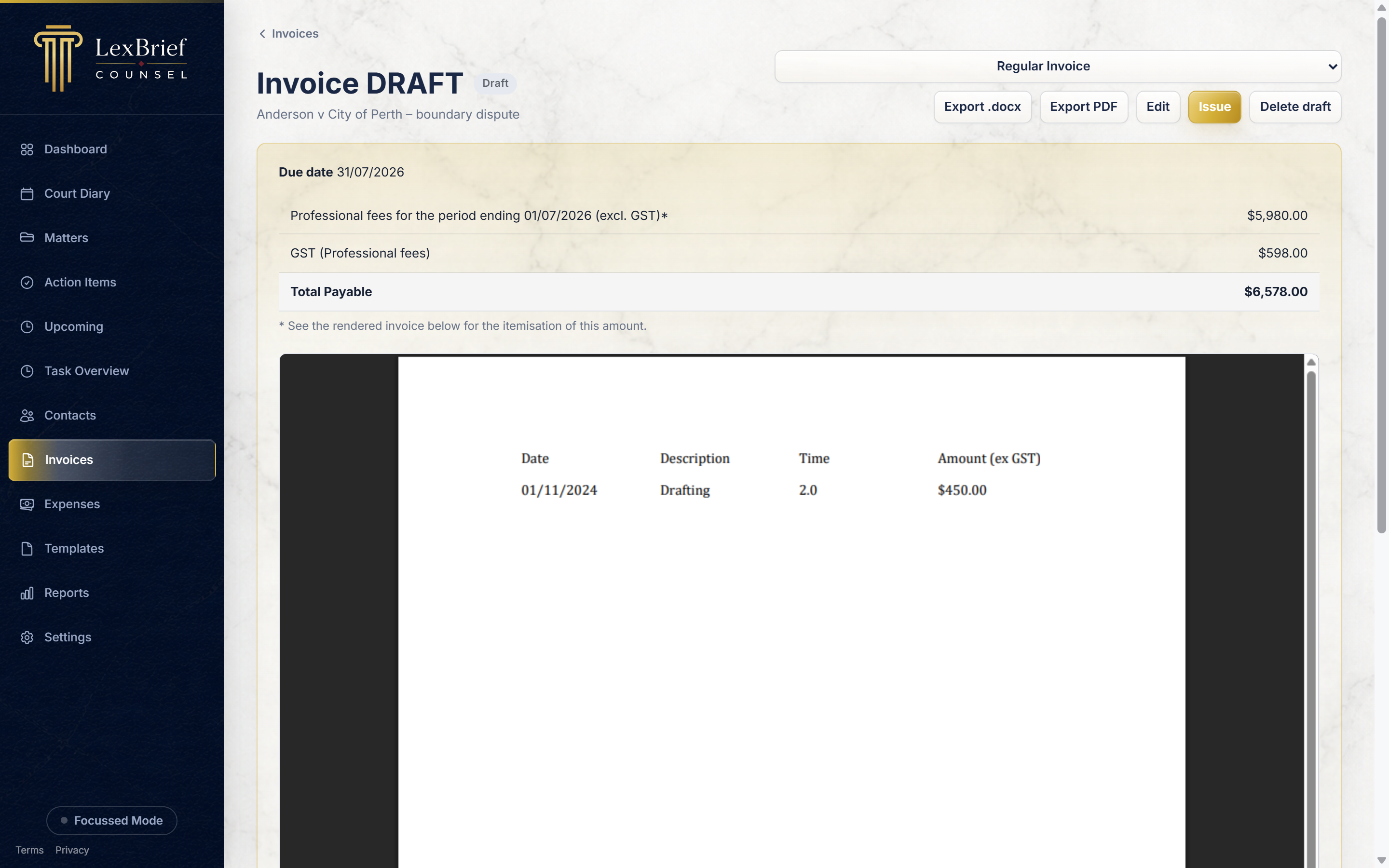The image size is (1389, 868).
Task: Click the invoice preview scroll-up arrow
Action: click(x=1311, y=362)
